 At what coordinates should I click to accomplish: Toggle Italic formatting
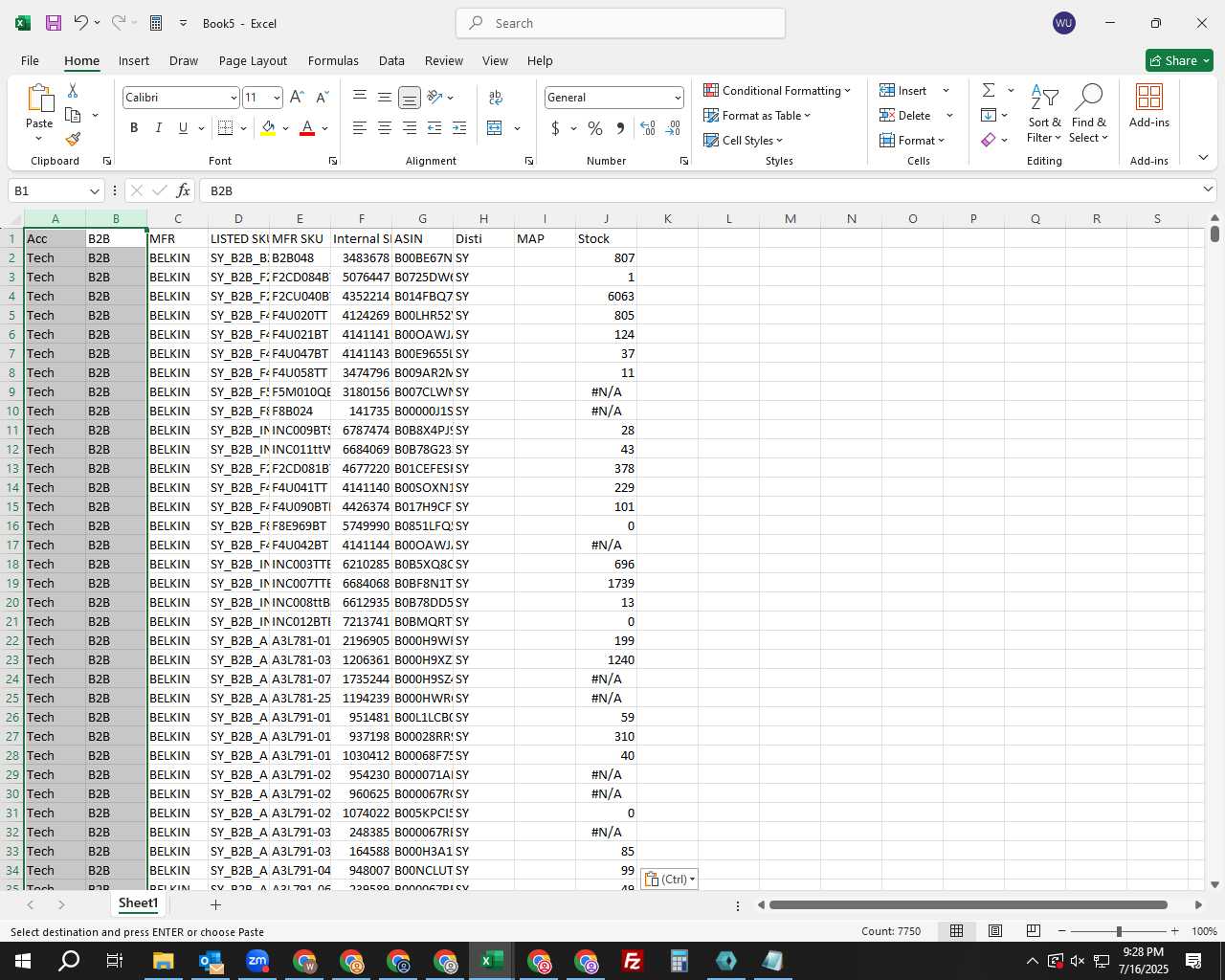click(x=159, y=128)
